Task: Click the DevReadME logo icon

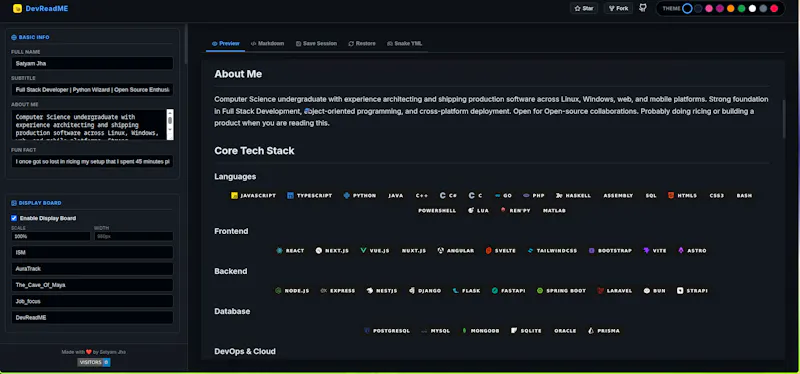Action: (x=17, y=8)
